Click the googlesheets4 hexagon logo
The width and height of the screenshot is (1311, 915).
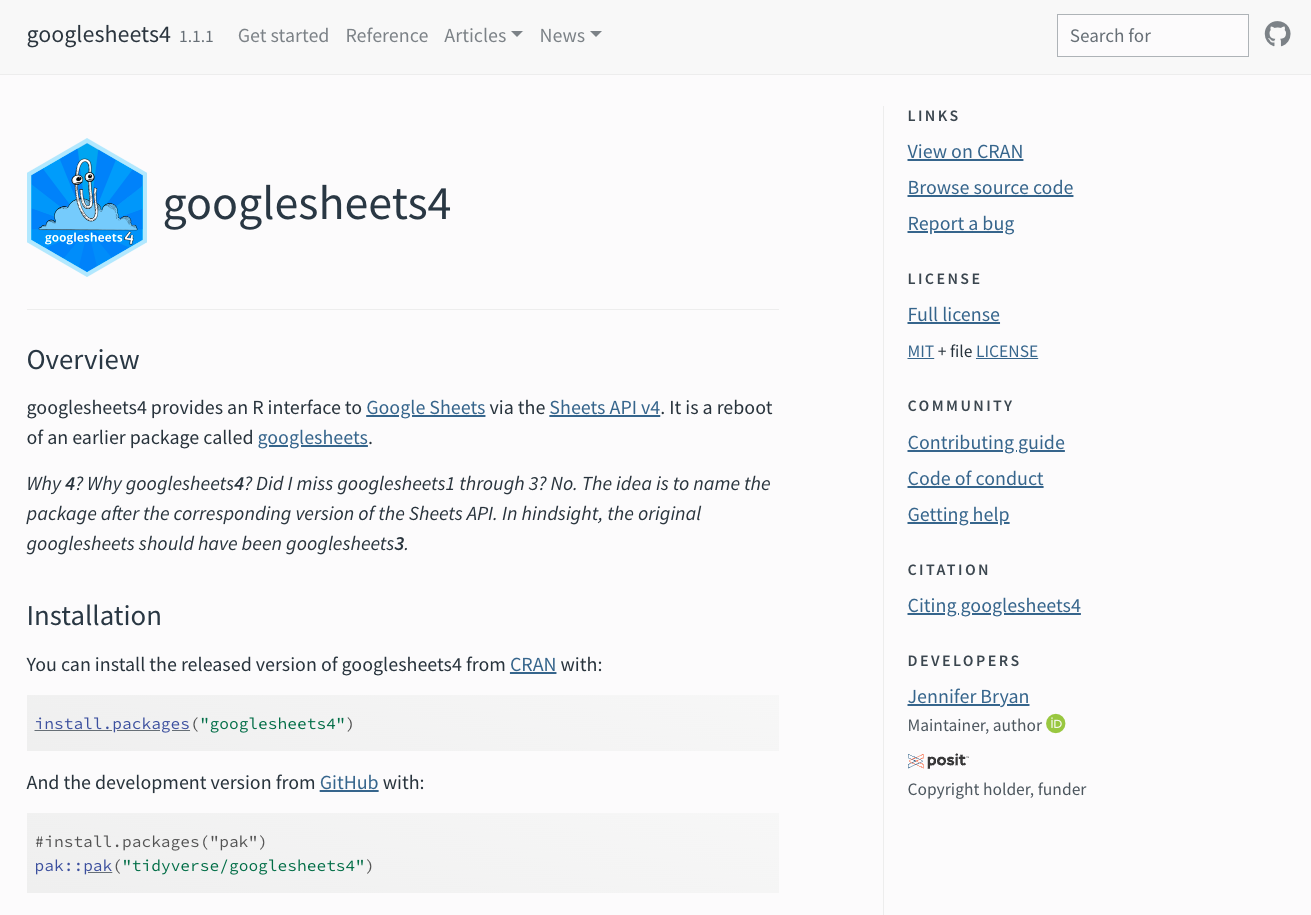click(87, 207)
